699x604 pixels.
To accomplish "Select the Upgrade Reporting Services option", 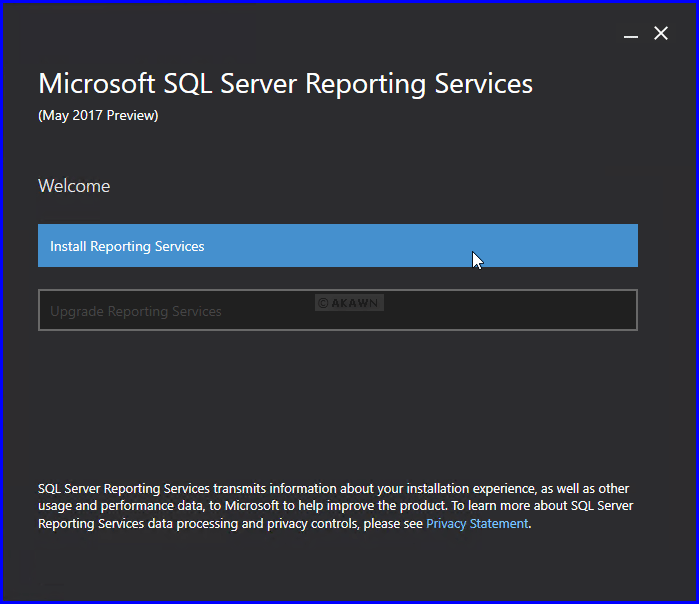I will (337, 310).
